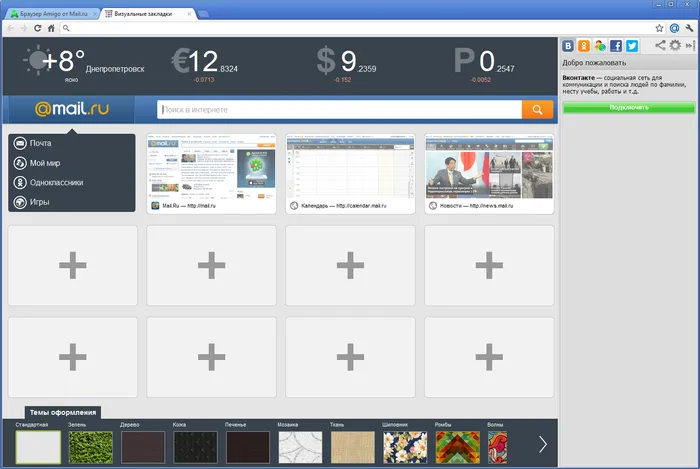This screenshot has height=469, width=700.
Task: Collapse the social sidebar panel
Action: 690,45
